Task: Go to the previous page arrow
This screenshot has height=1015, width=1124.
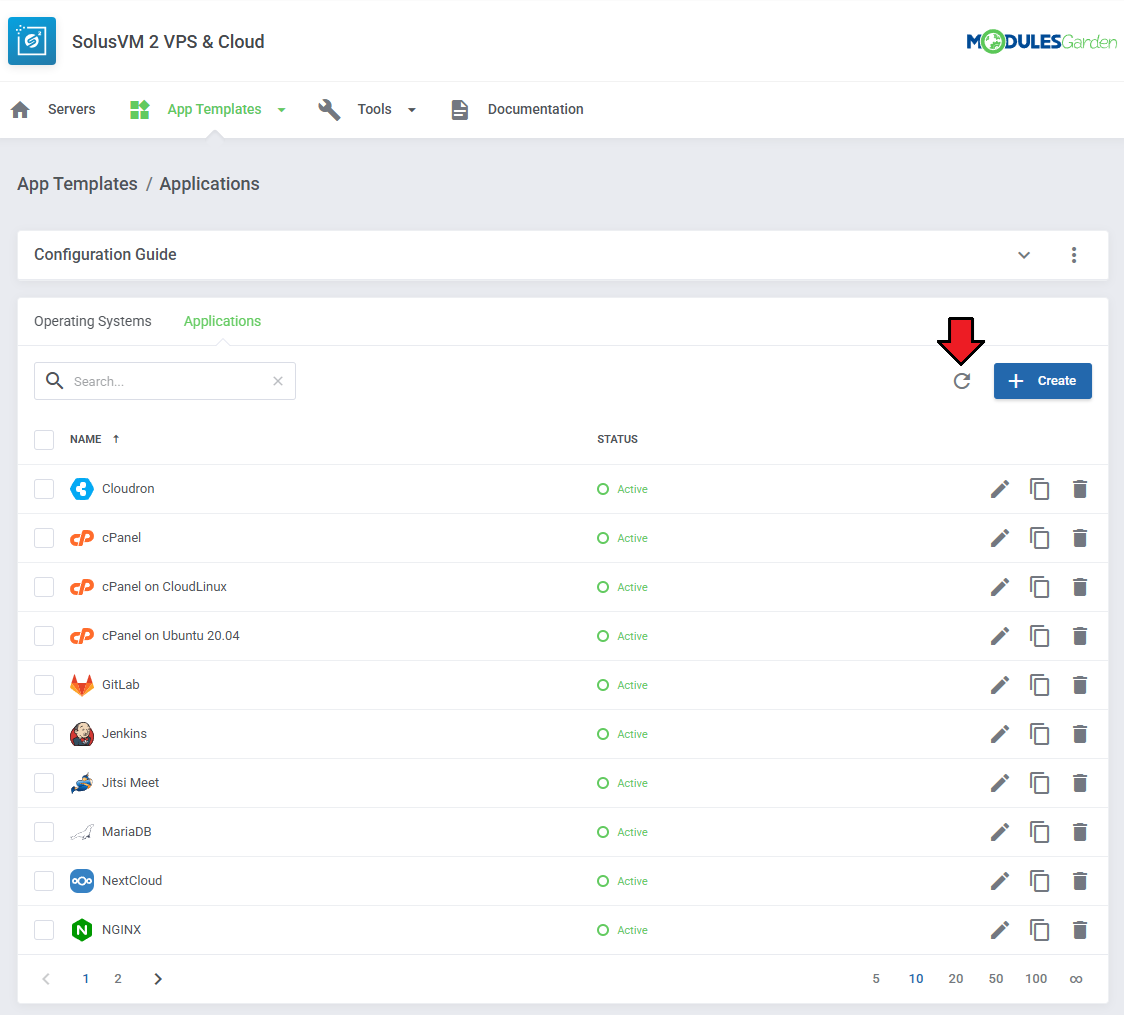Action: 46,979
